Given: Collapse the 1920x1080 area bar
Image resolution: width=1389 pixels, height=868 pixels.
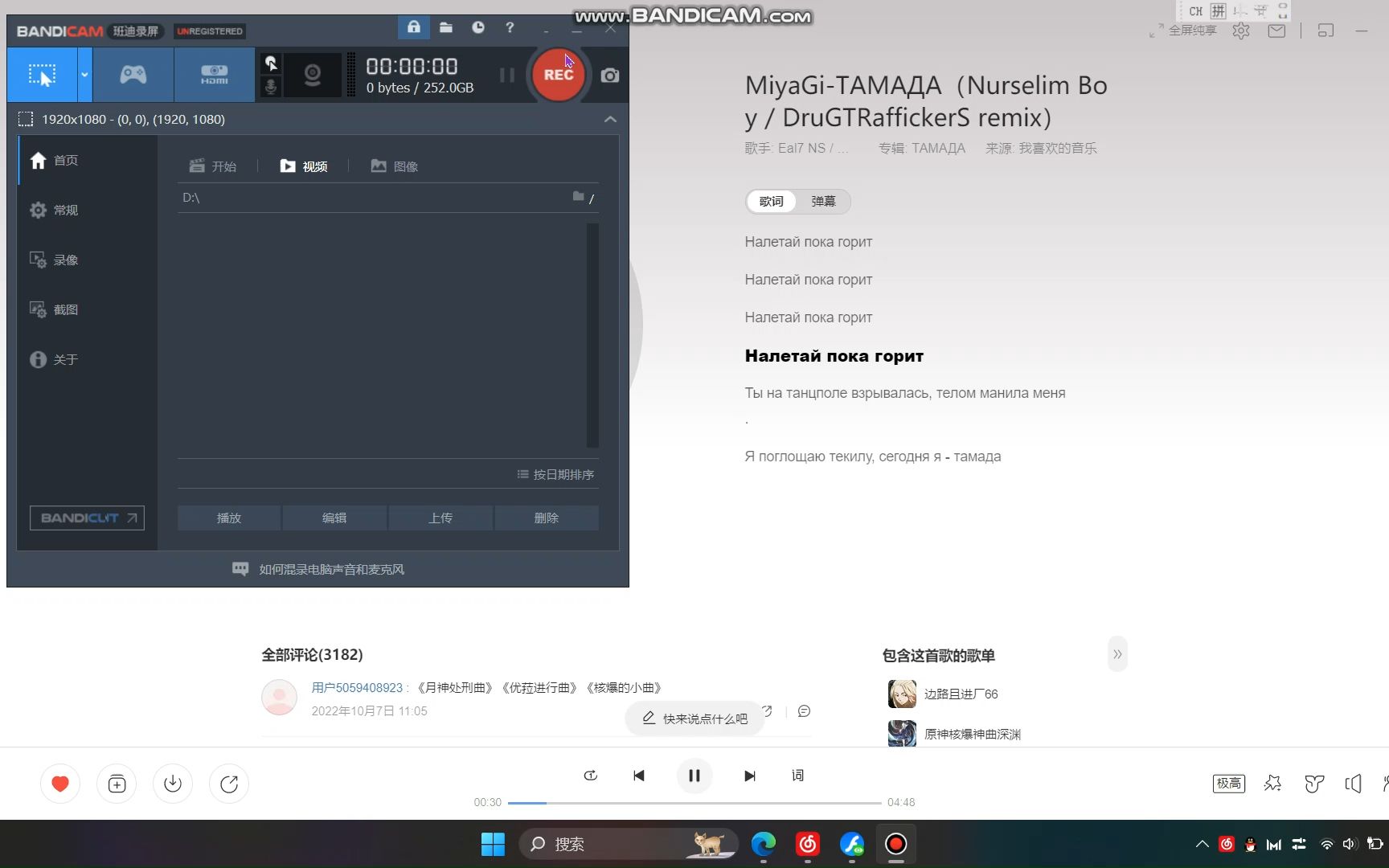Looking at the screenshot, I should [610, 119].
